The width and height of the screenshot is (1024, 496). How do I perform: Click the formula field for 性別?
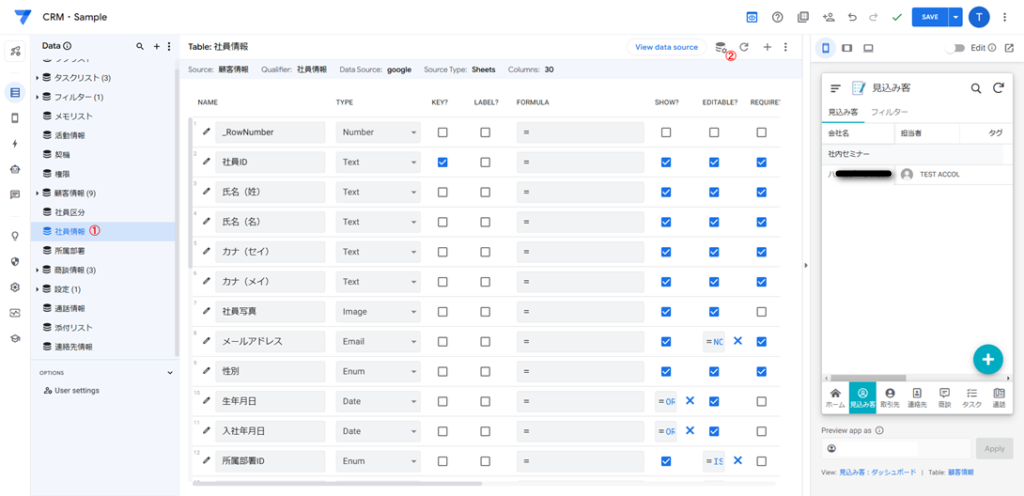pyautogui.click(x=580, y=372)
